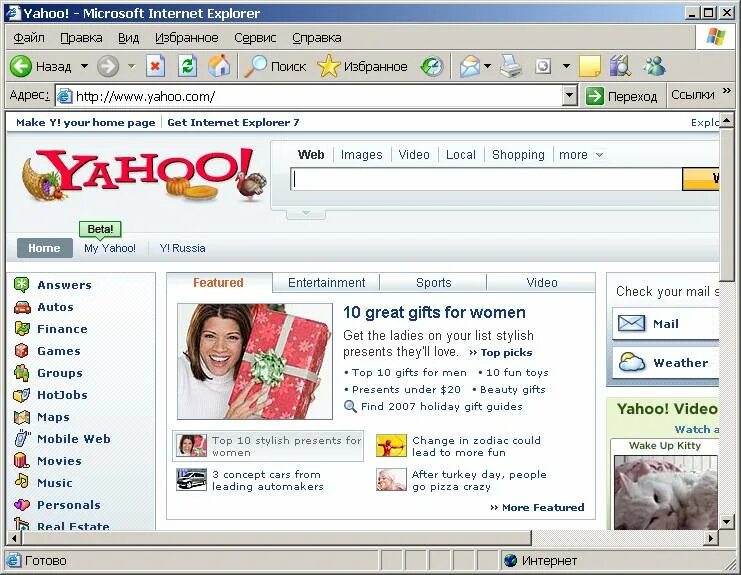This screenshot has height=575, width=741.
Task: Click the address bar URL field
Action: pos(309,96)
